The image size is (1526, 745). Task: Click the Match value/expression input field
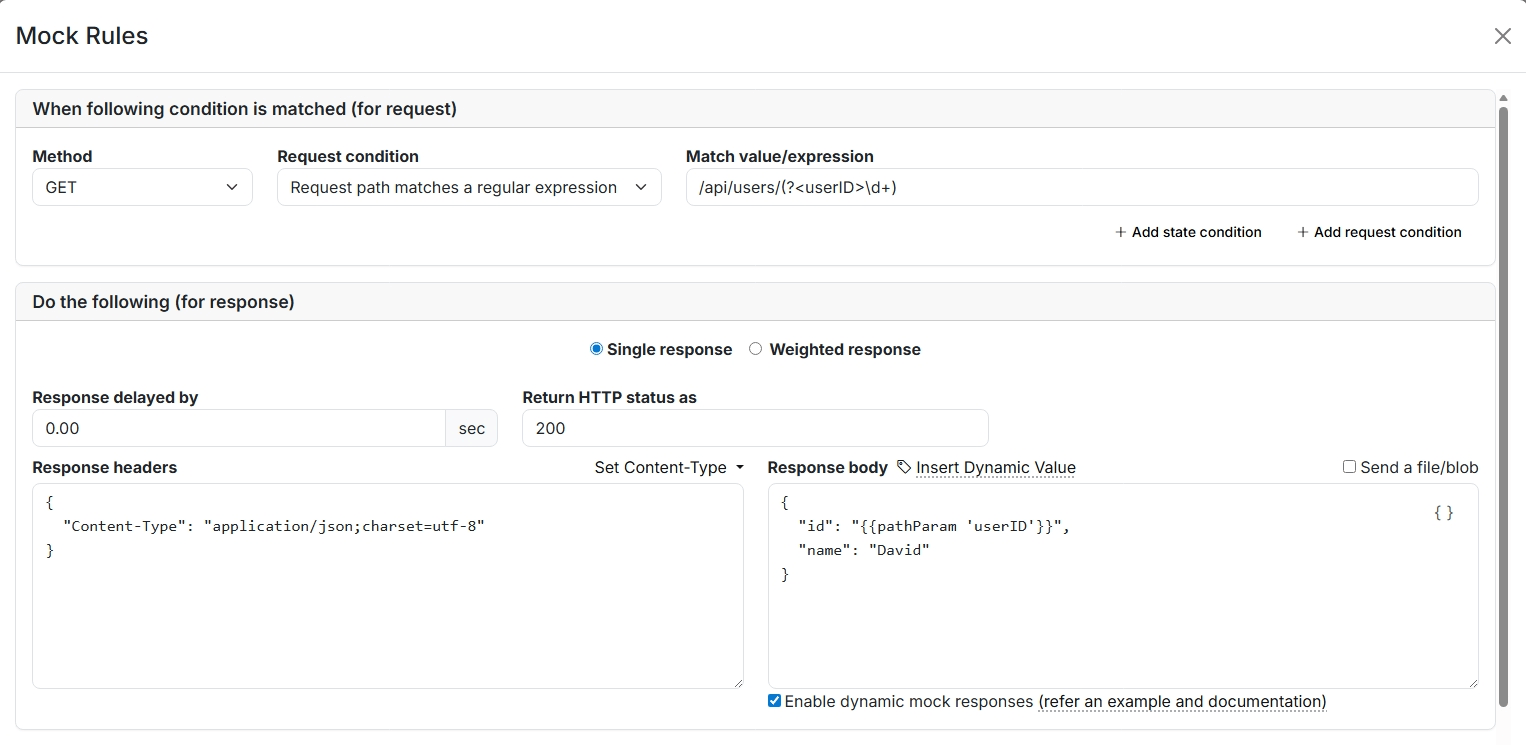click(1082, 187)
